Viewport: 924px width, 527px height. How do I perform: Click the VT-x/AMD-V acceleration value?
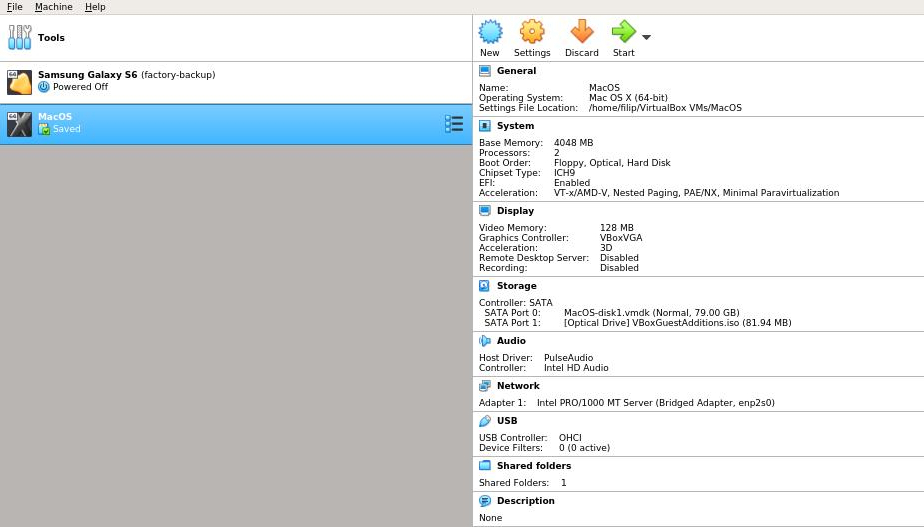pos(696,193)
